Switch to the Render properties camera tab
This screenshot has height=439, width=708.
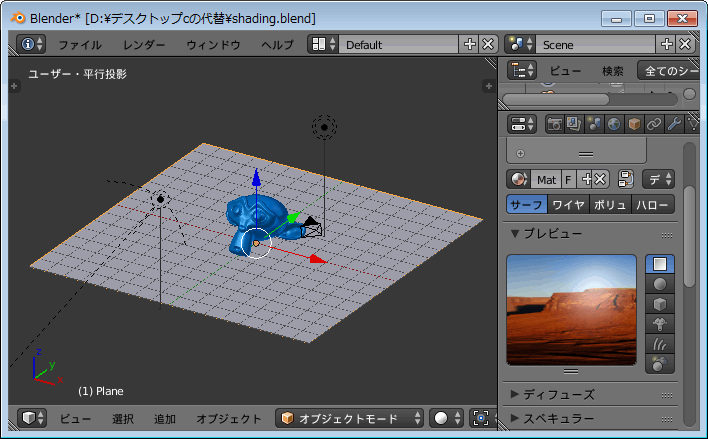click(x=554, y=124)
